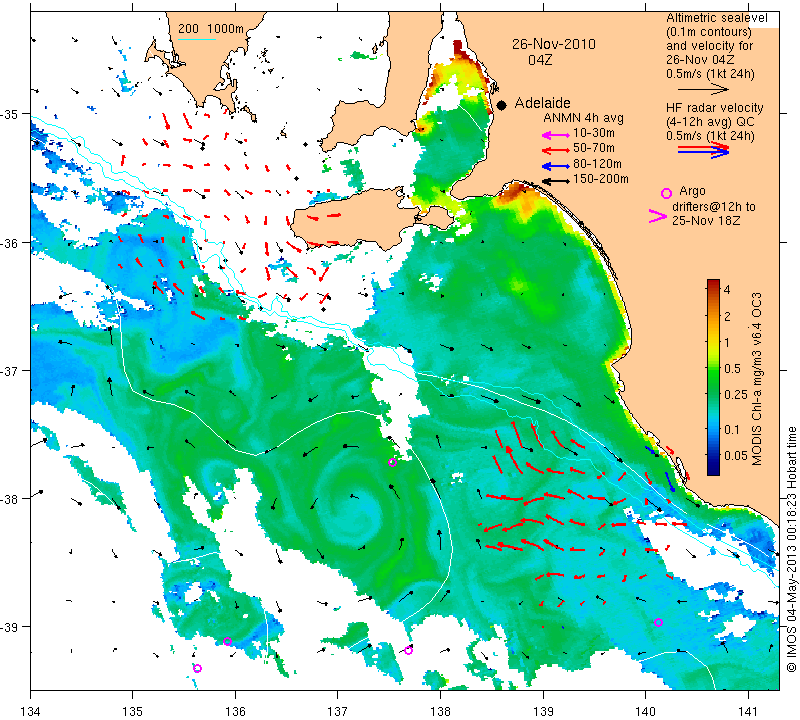
Task: Click the Argo float marker near 140.1E 39S
Action: click(x=658, y=622)
